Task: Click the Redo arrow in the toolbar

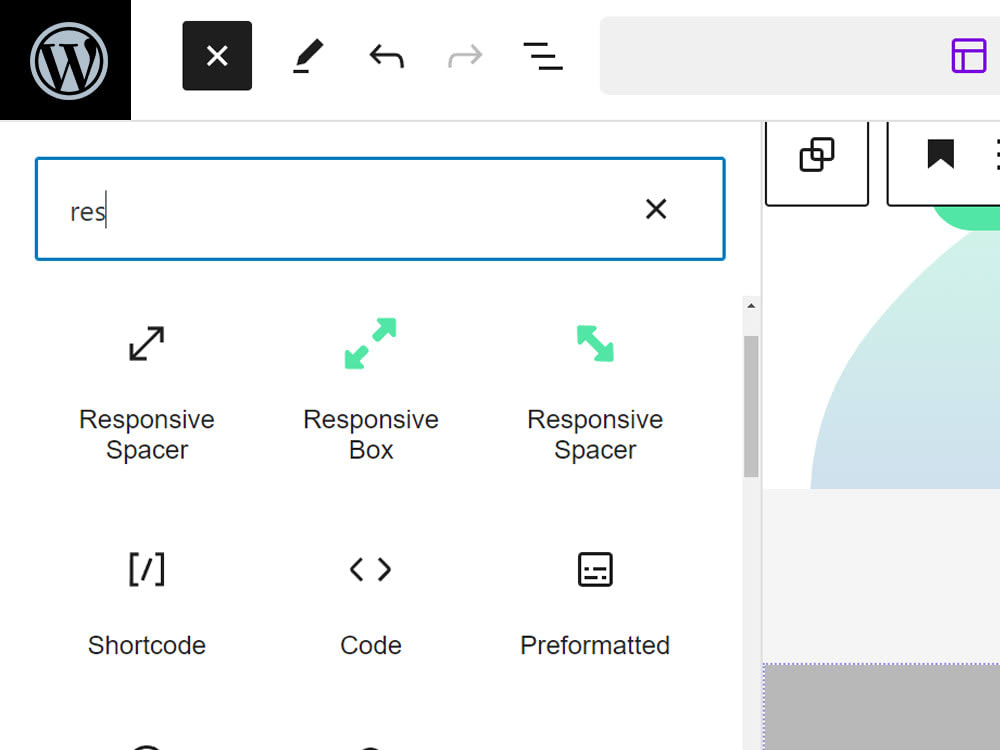Action: [464, 56]
